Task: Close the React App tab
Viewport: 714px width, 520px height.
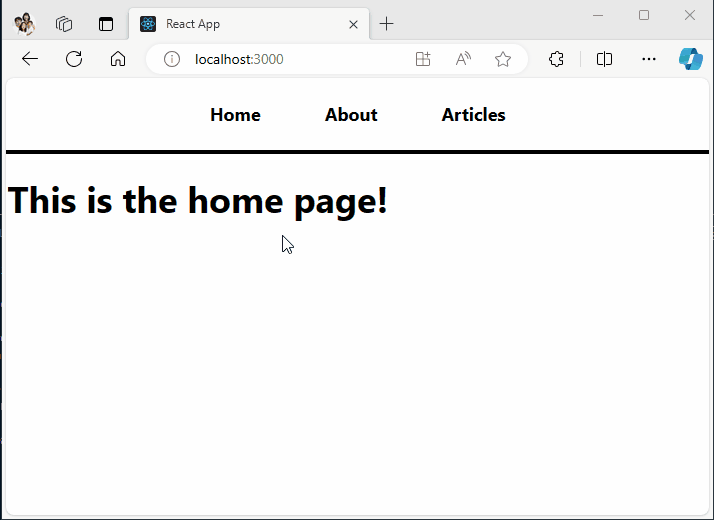Action: point(353,24)
